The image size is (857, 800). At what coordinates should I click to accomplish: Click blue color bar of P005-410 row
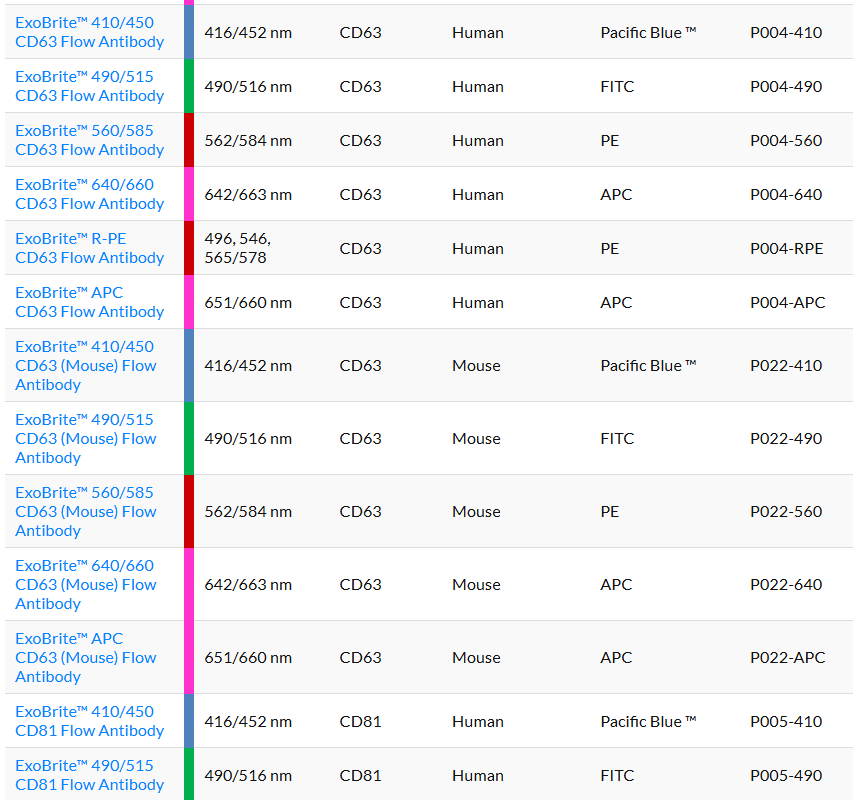pyautogui.click(x=189, y=721)
